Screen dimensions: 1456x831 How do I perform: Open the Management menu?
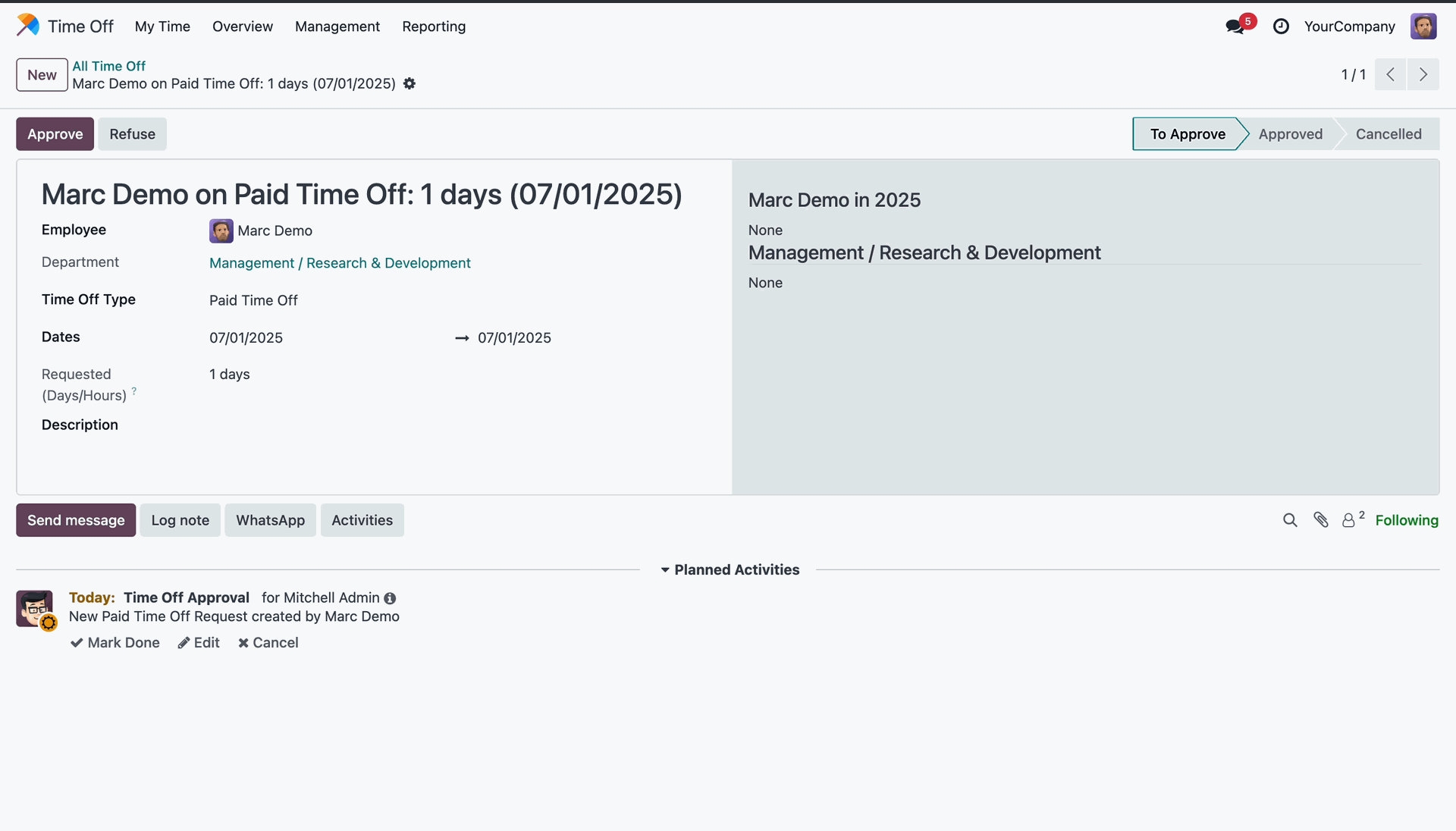pyautogui.click(x=337, y=27)
